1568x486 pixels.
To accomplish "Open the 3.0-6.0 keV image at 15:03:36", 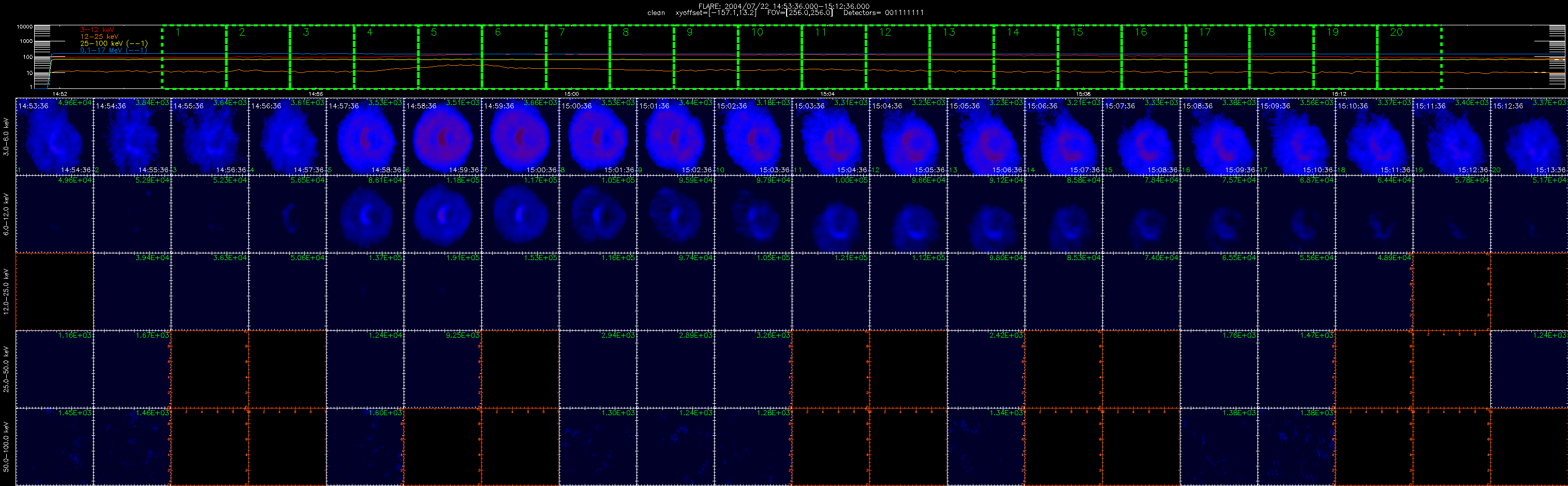I will coord(831,136).
